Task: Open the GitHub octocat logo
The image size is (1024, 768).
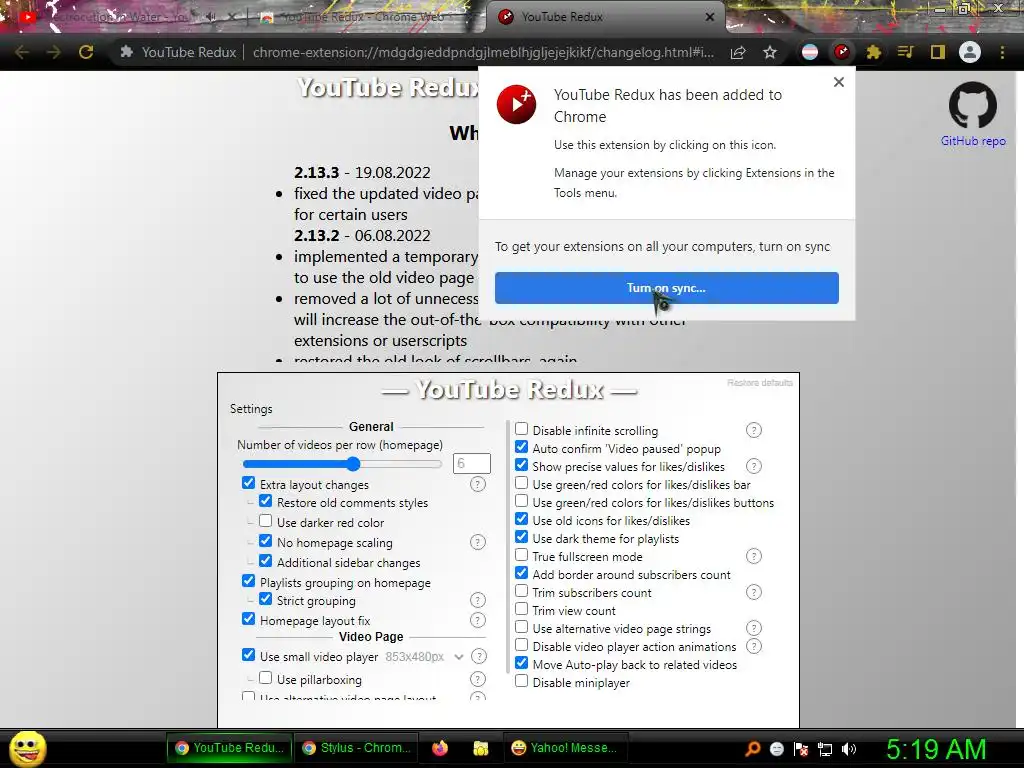Action: coord(972,105)
